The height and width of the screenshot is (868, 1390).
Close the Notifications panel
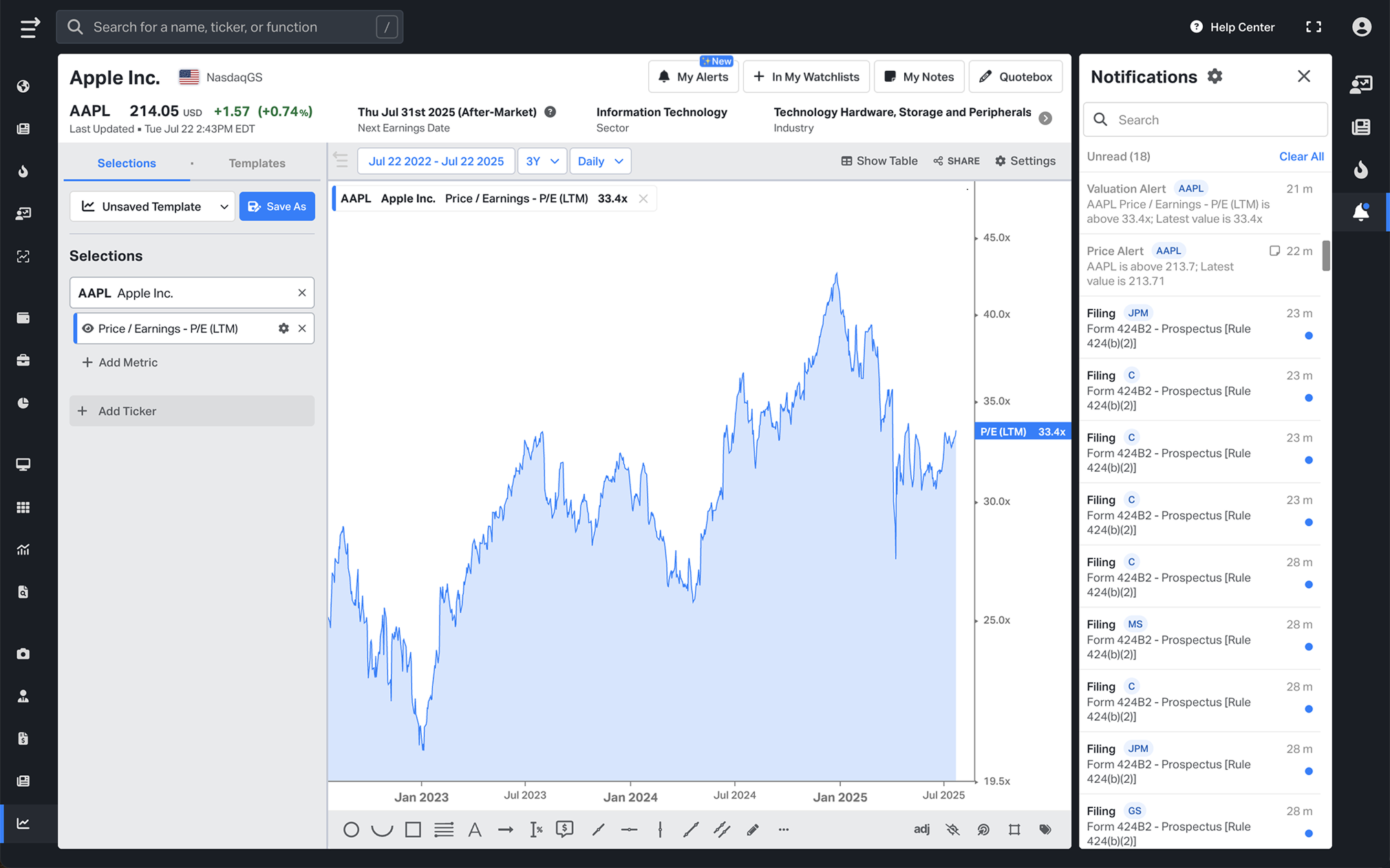(1304, 76)
